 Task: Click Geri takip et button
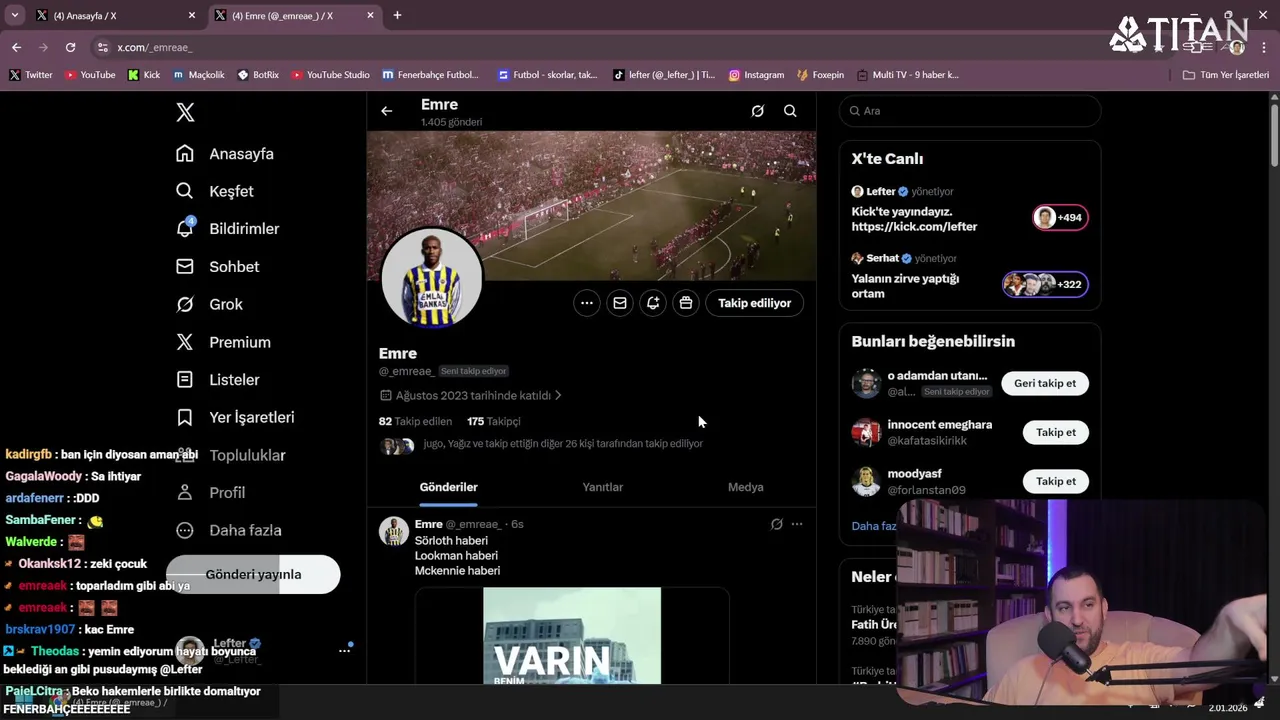pos(1045,384)
